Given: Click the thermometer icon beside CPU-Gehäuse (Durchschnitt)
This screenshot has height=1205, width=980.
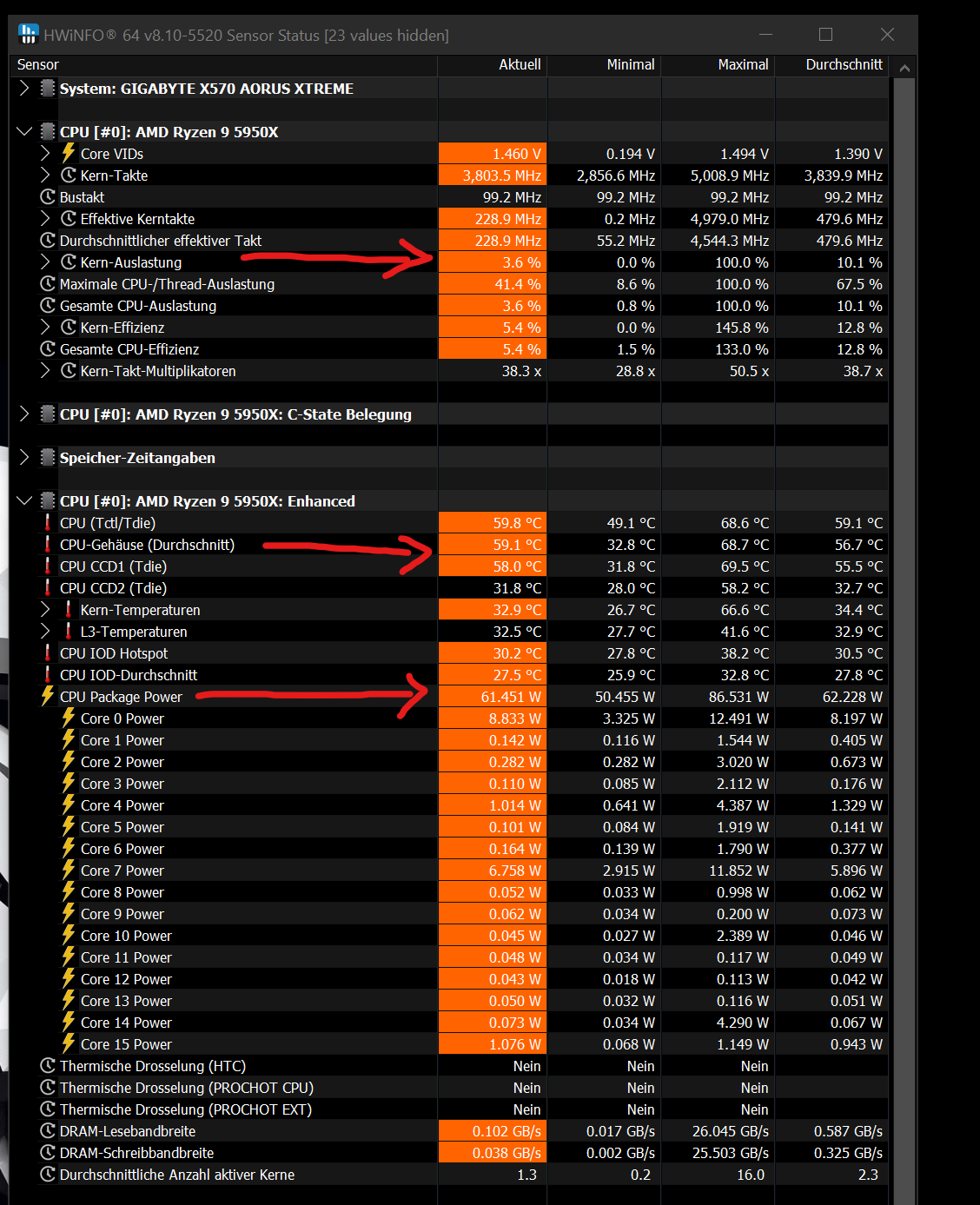Looking at the screenshot, I should [48, 545].
